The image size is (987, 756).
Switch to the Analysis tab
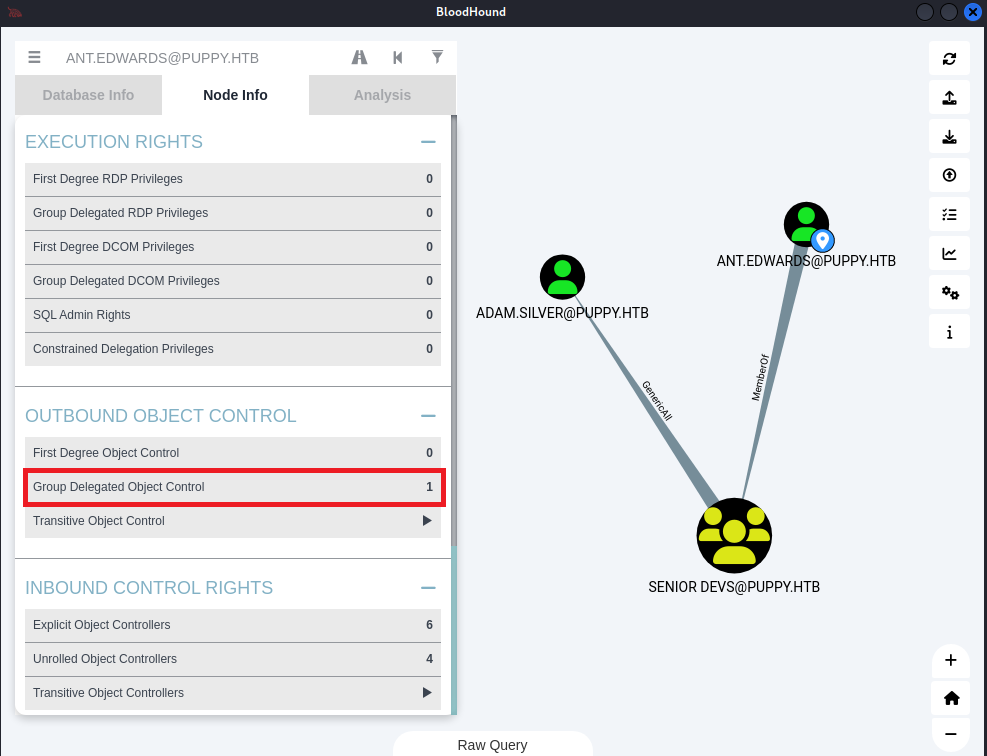point(382,95)
